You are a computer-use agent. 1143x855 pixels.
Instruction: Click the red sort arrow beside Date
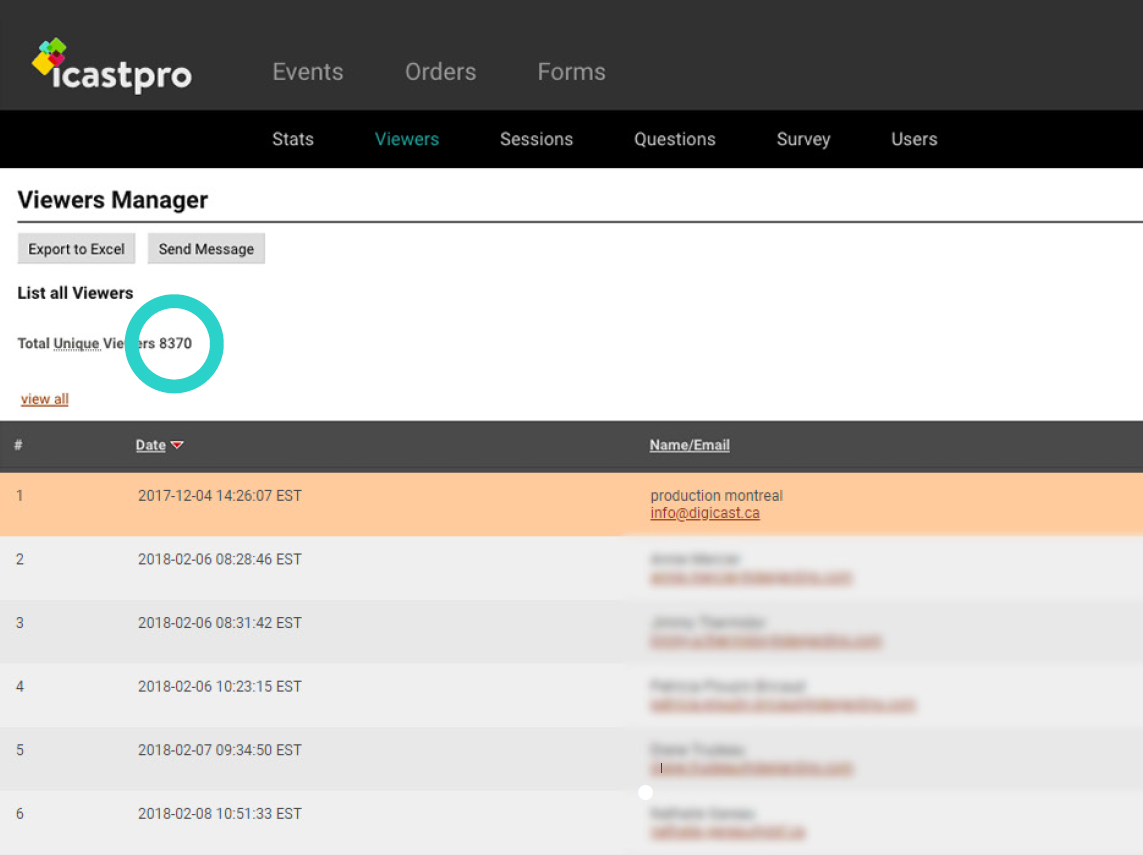coord(177,446)
